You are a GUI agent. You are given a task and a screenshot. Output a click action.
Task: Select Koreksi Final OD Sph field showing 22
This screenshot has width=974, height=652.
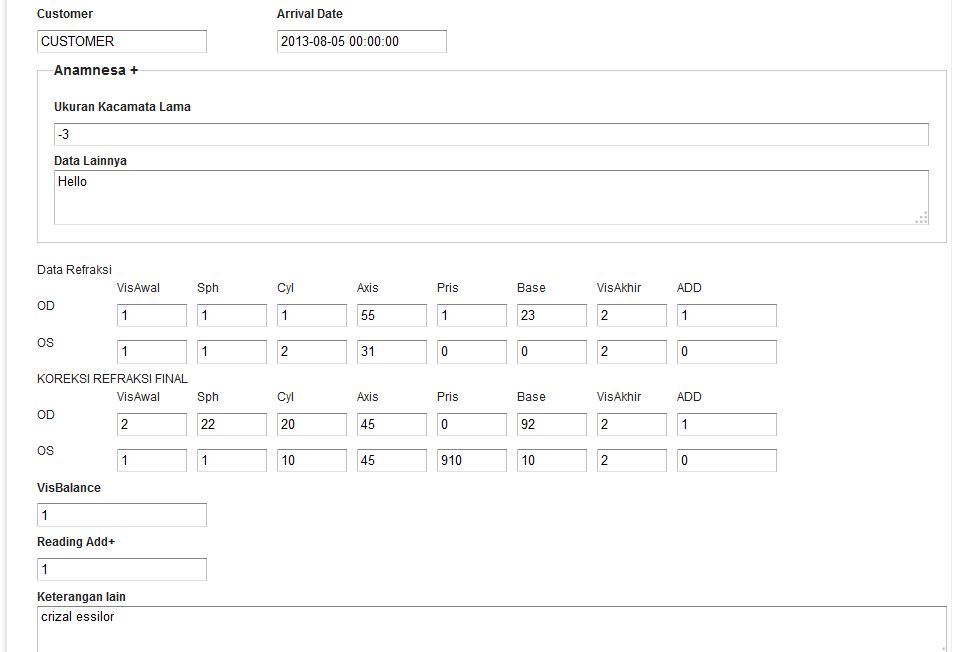(x=232, y=425)
